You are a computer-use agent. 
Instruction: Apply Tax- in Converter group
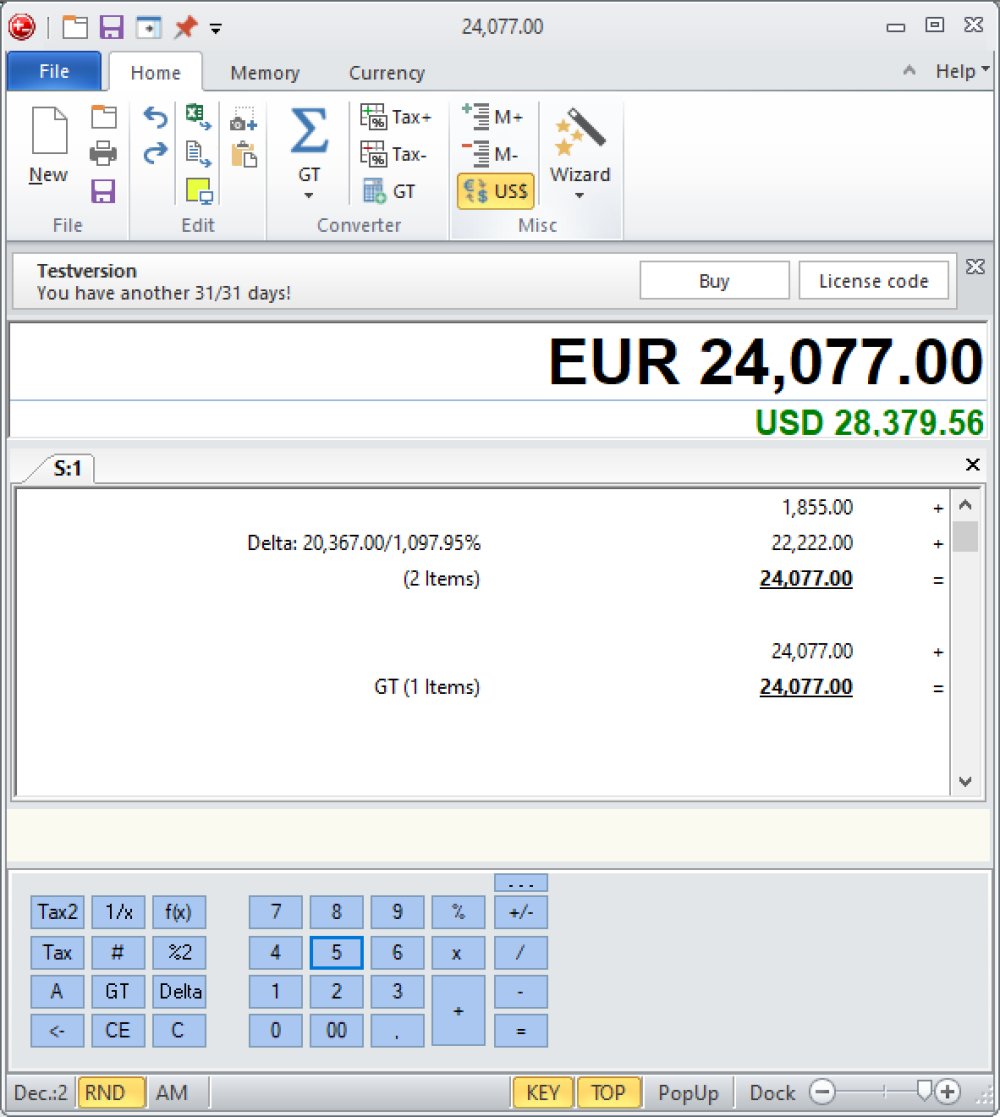394,154
